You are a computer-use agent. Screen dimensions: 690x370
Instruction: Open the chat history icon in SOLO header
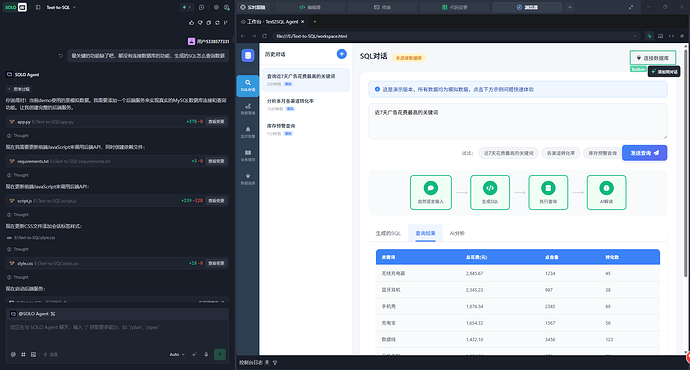[x=202, y=7]
